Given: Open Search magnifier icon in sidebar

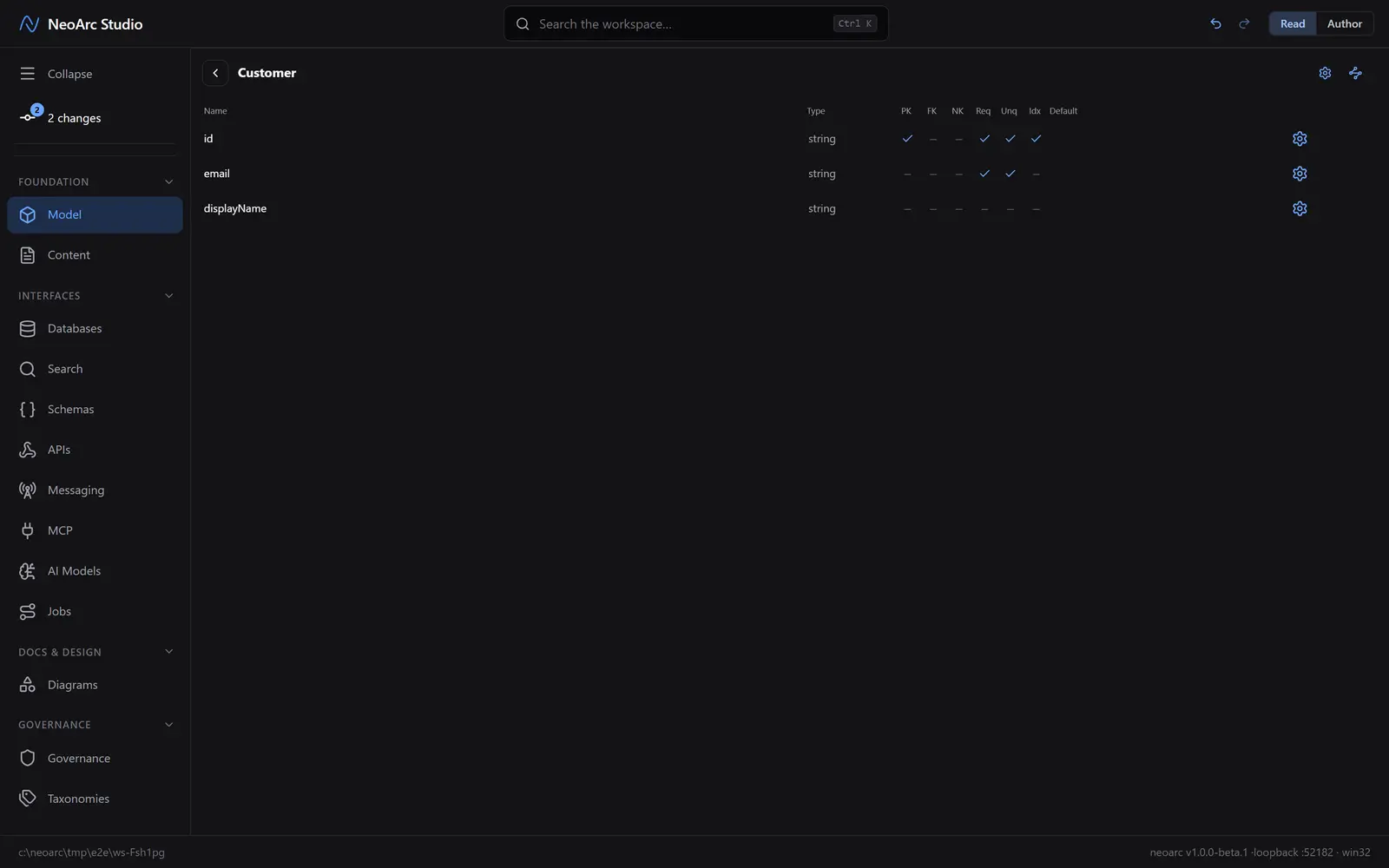Looking at the screenshot, I should (x=28, y=369).
